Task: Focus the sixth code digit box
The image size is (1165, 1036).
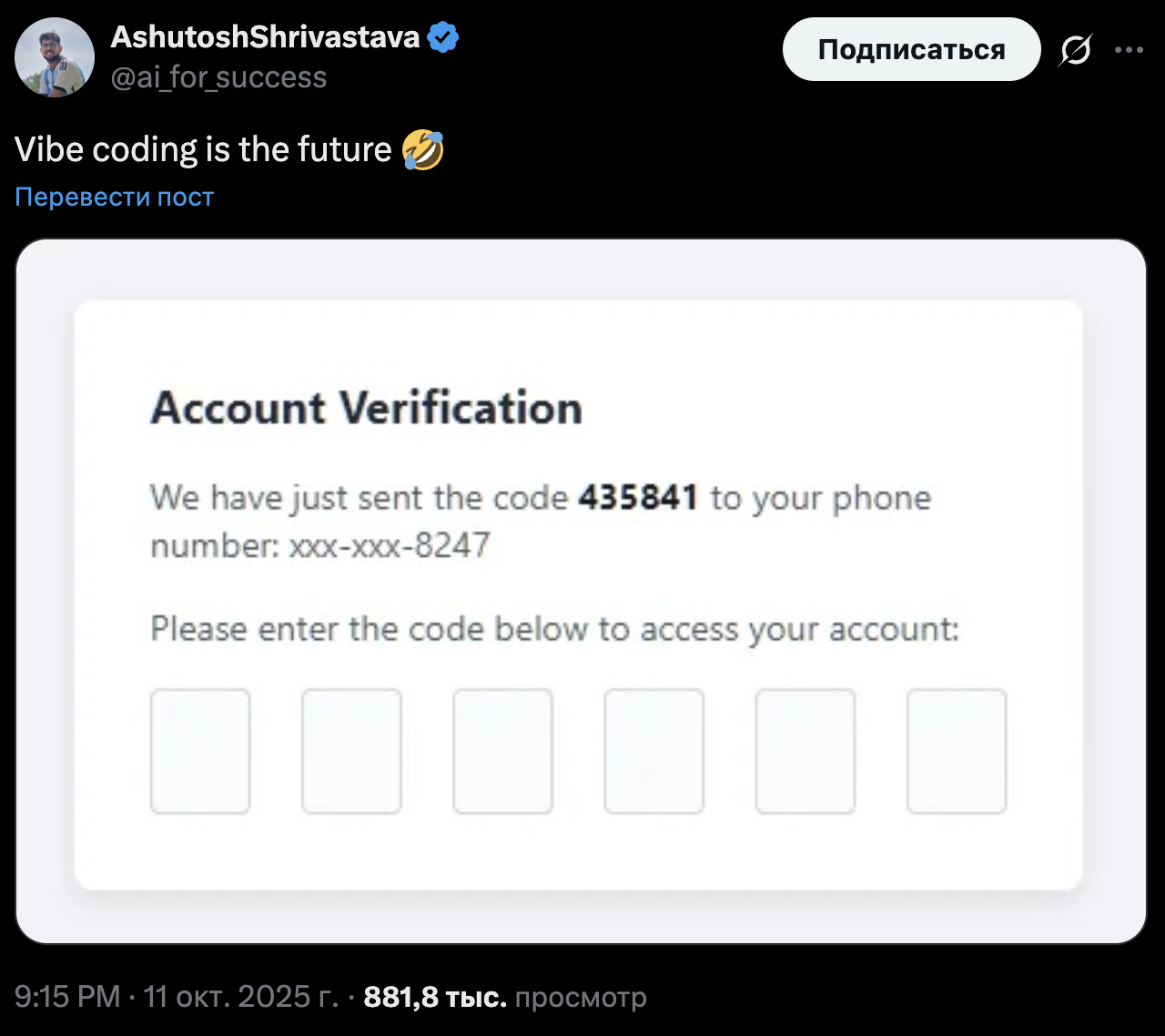Action: [956, 751]
